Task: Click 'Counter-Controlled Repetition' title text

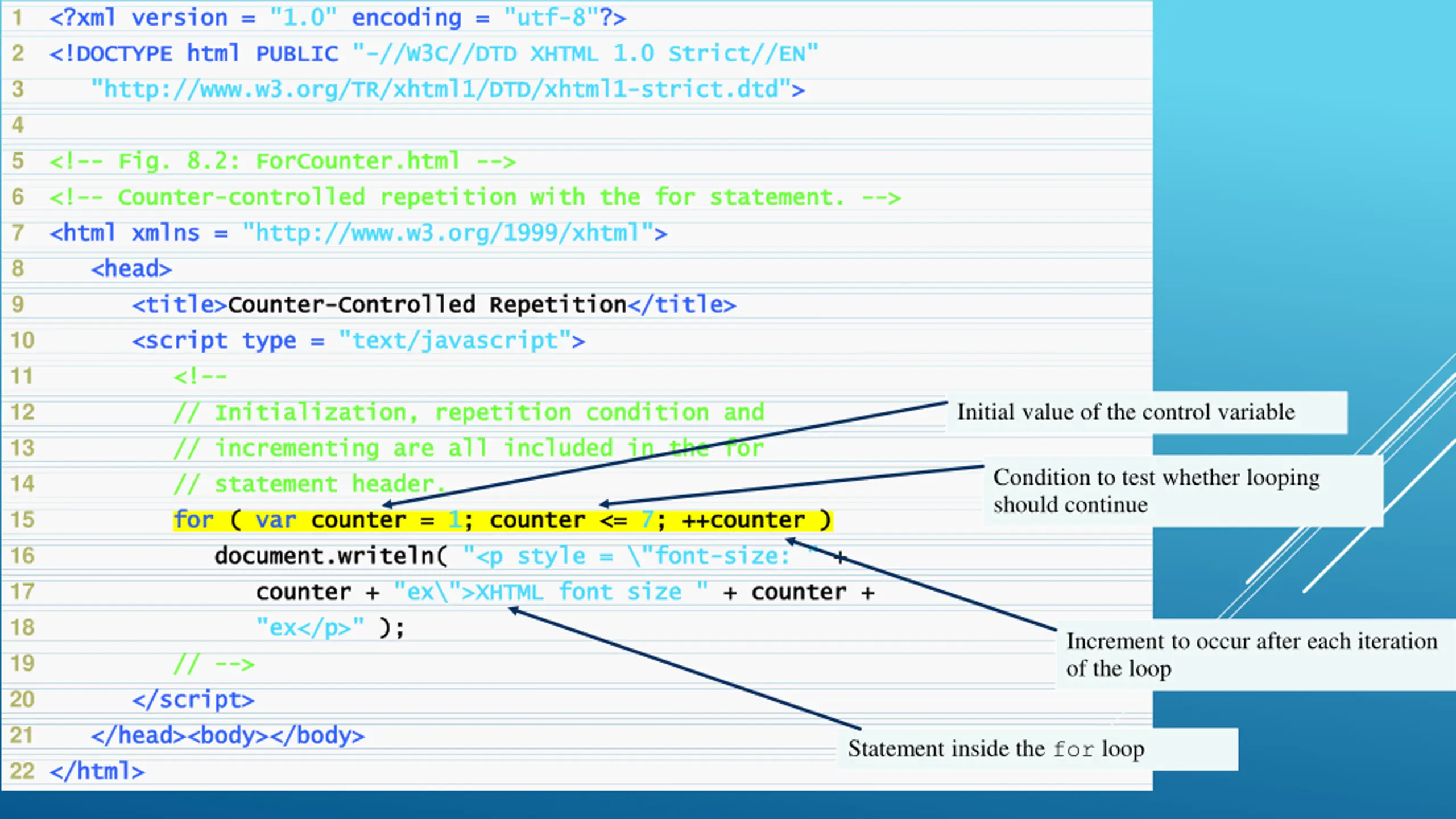Action: tap(427, 305)
